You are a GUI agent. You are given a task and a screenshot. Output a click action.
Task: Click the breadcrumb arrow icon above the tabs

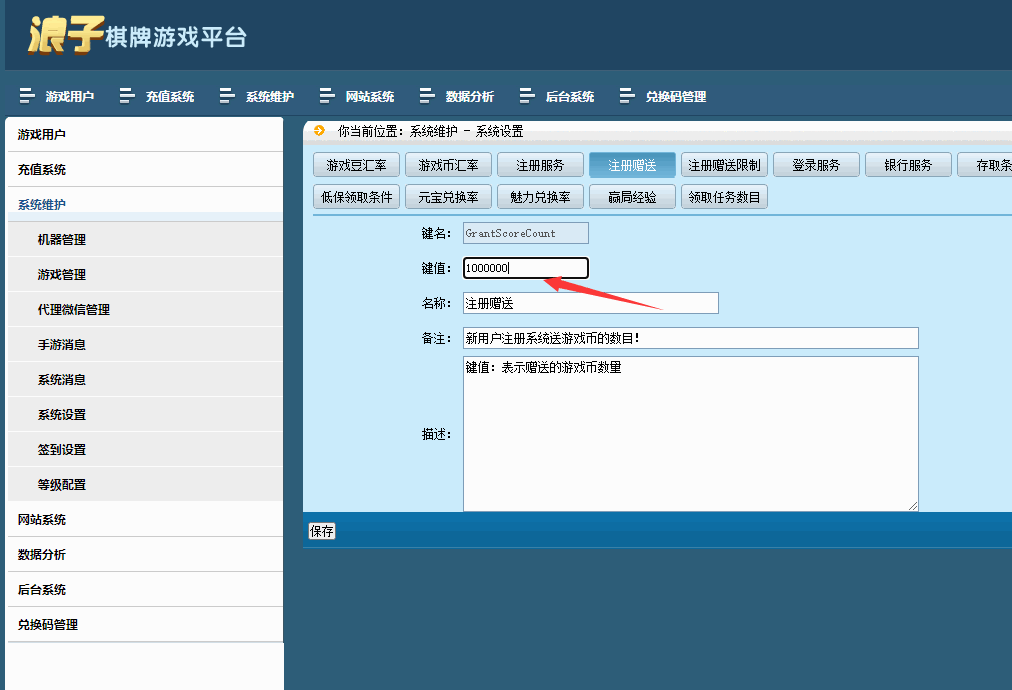[x=319, y=129]
